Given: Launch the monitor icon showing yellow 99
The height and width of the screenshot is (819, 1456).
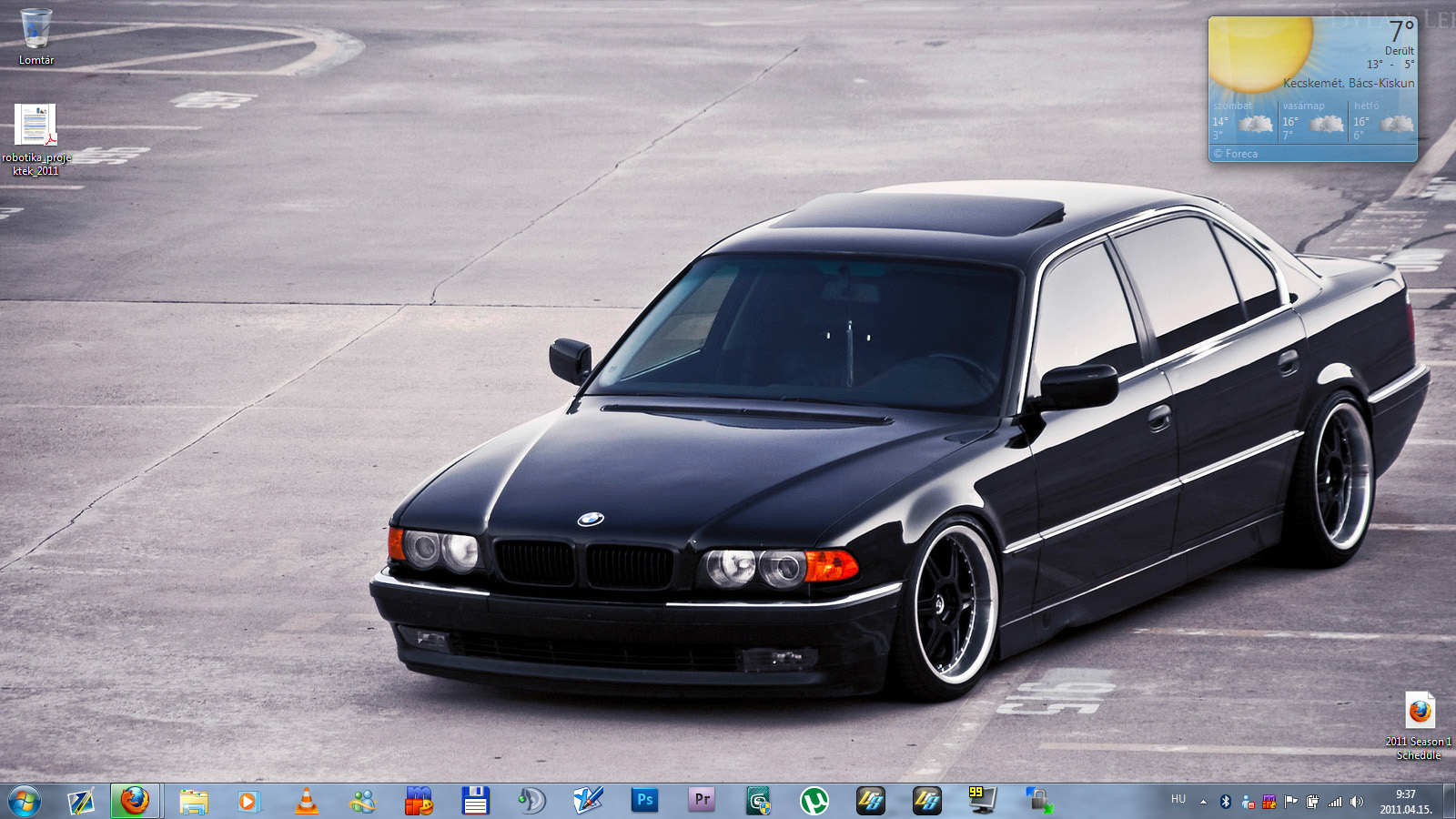Looking at the screenshot, I should click(x=983, y=801).
